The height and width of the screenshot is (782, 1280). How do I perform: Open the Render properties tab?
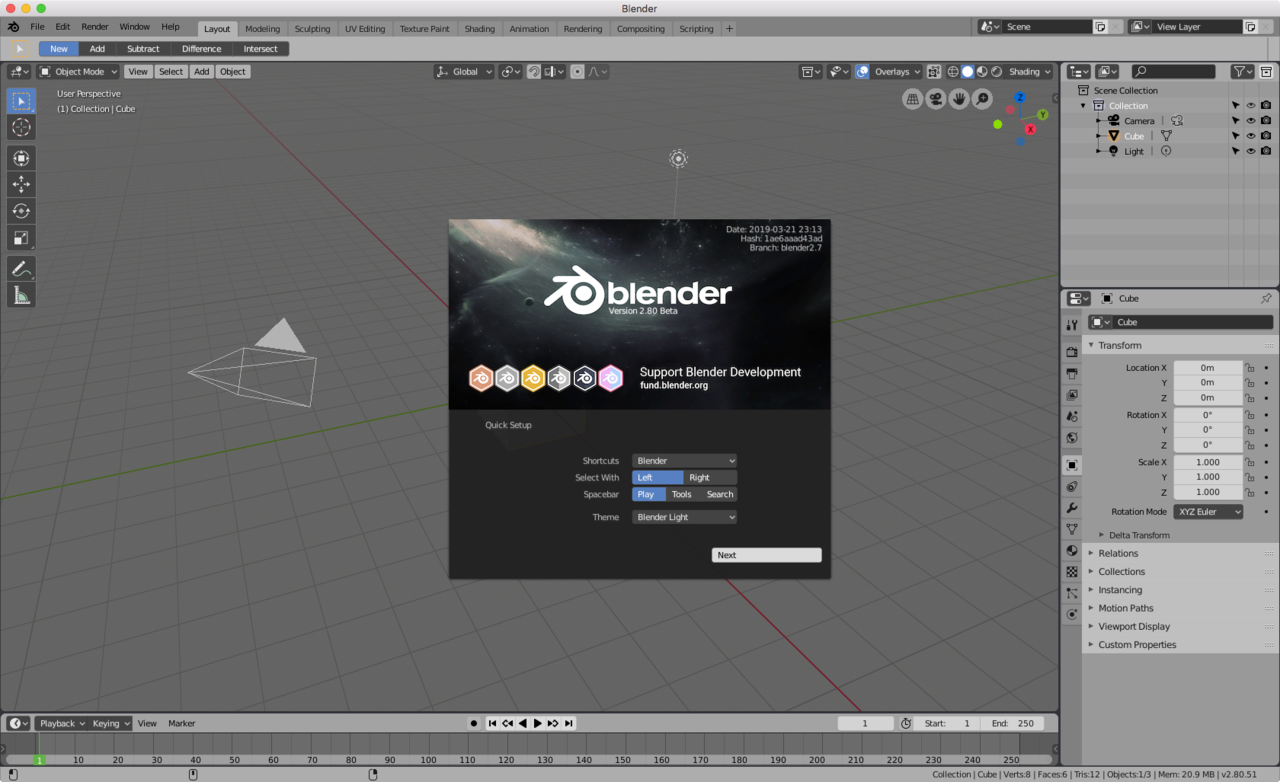tap(1072, 352)
